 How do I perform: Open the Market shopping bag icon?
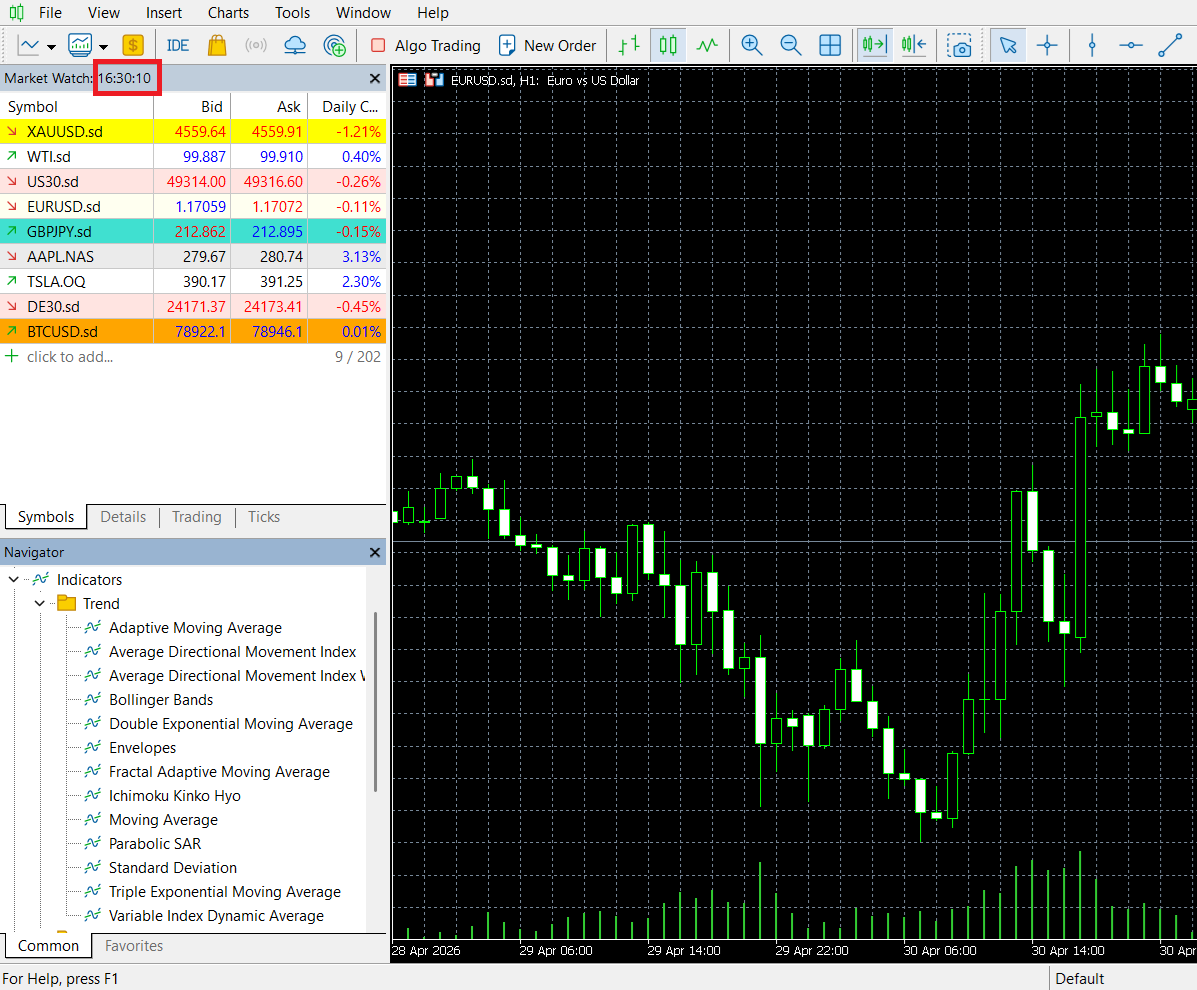[x=217, y=46]
